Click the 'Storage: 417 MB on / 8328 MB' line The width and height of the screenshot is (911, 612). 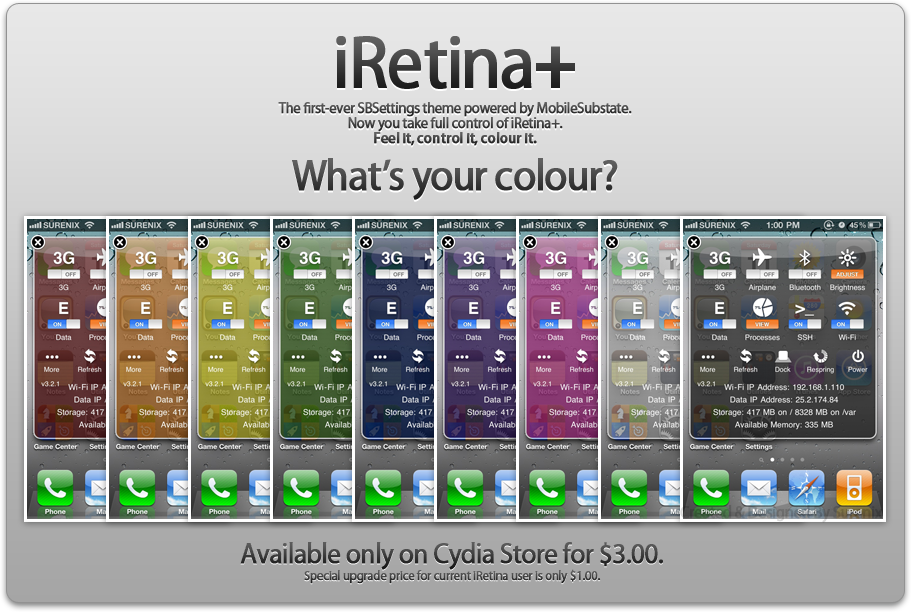click(x=784, y=412)
